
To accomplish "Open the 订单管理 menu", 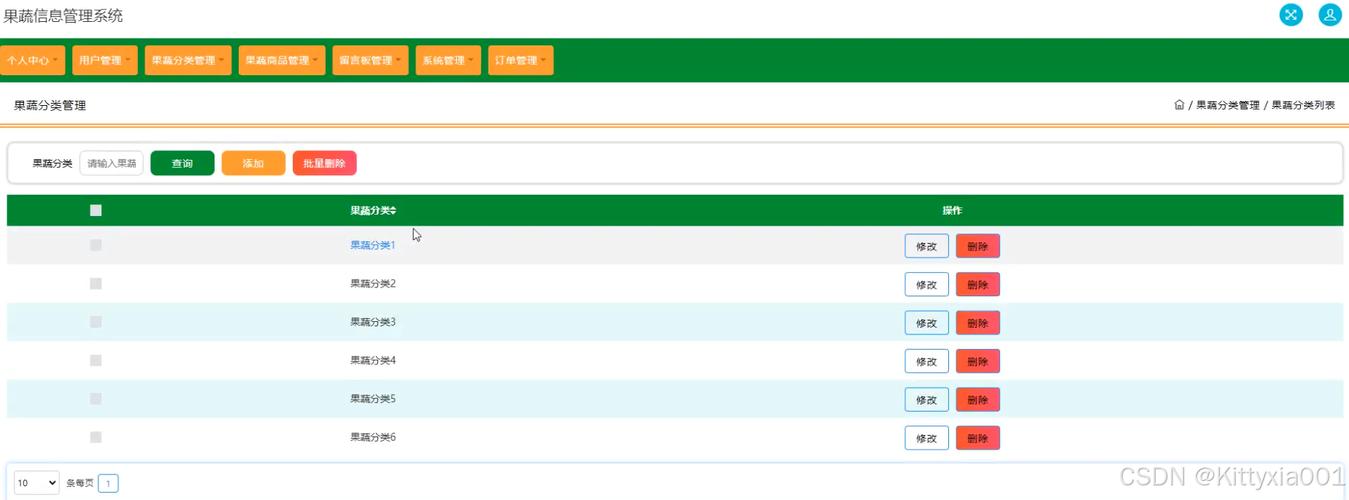I will pos(520,60).
